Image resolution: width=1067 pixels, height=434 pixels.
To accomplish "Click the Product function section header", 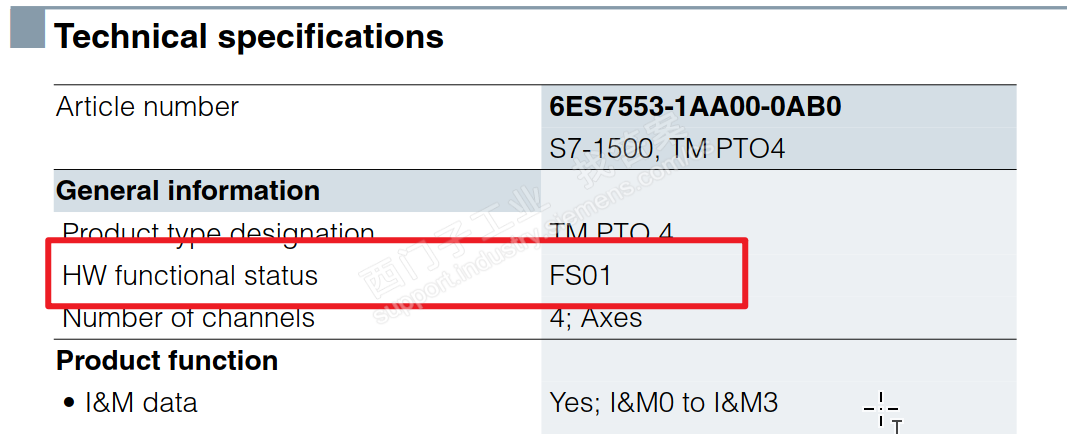I will [167, 360].
